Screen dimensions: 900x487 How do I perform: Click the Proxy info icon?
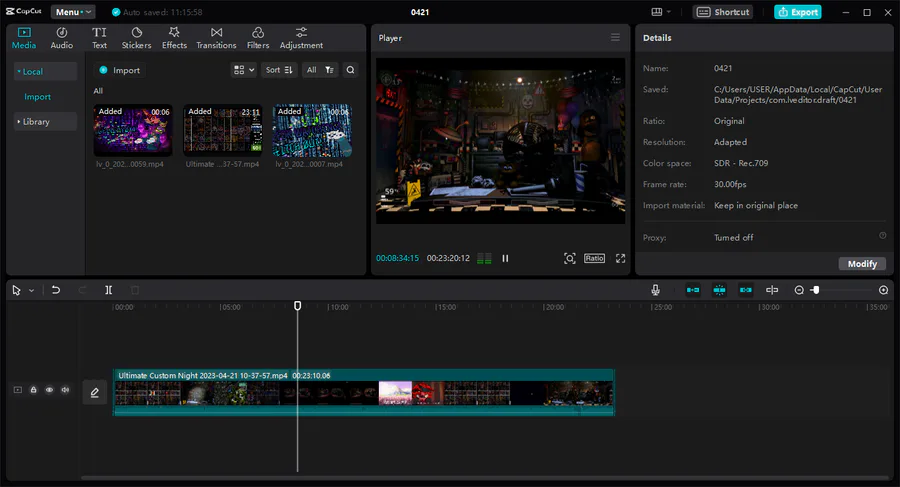(x=883, y=235)
